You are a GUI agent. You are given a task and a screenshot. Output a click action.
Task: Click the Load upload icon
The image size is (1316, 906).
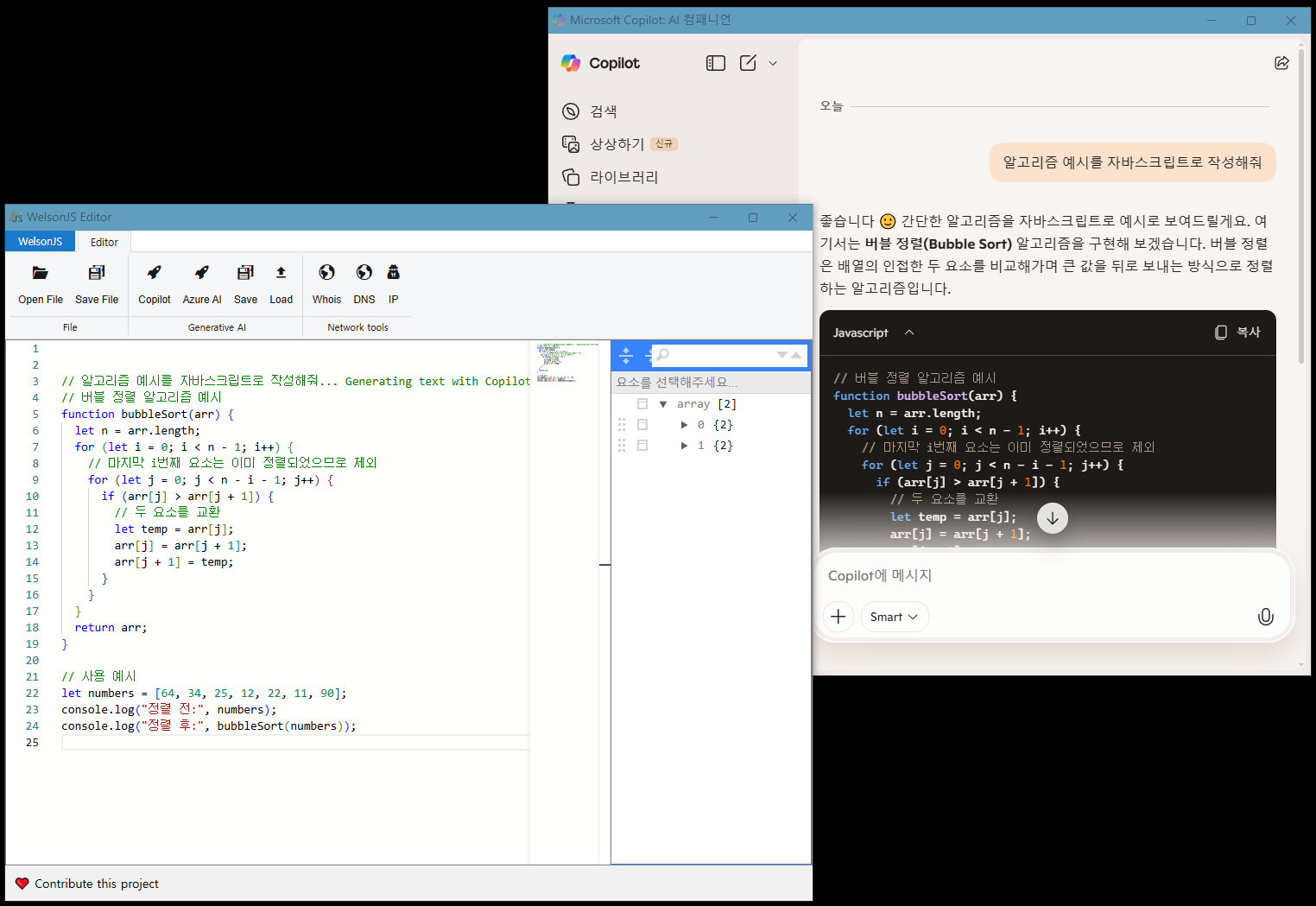(281, 274)
